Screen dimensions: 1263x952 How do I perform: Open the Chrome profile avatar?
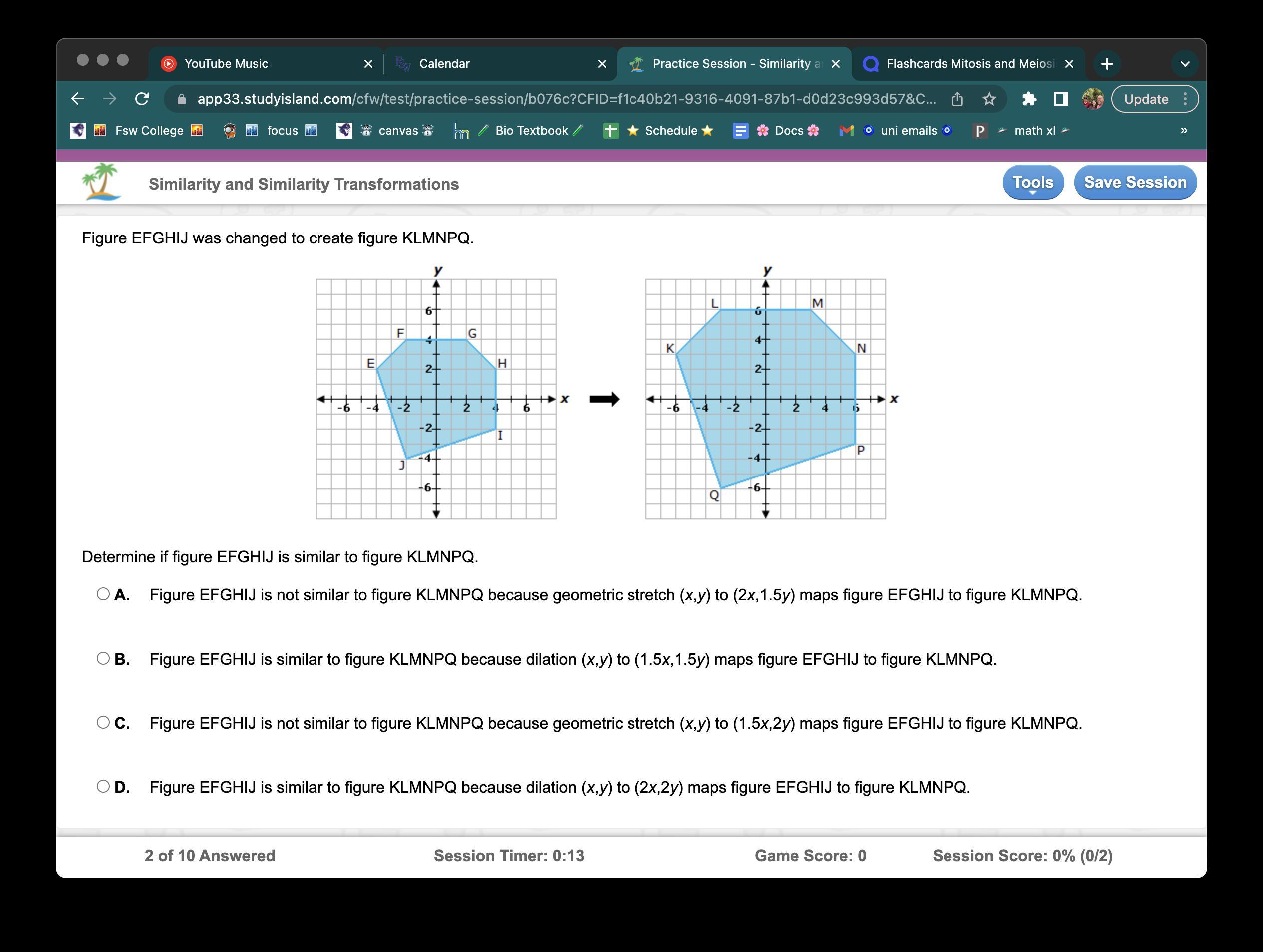1093,99
